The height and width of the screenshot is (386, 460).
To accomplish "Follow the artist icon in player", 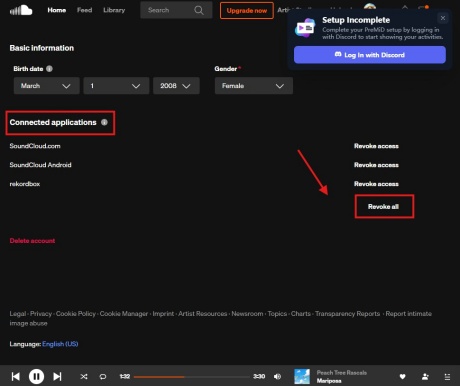I will click(425, 377).
